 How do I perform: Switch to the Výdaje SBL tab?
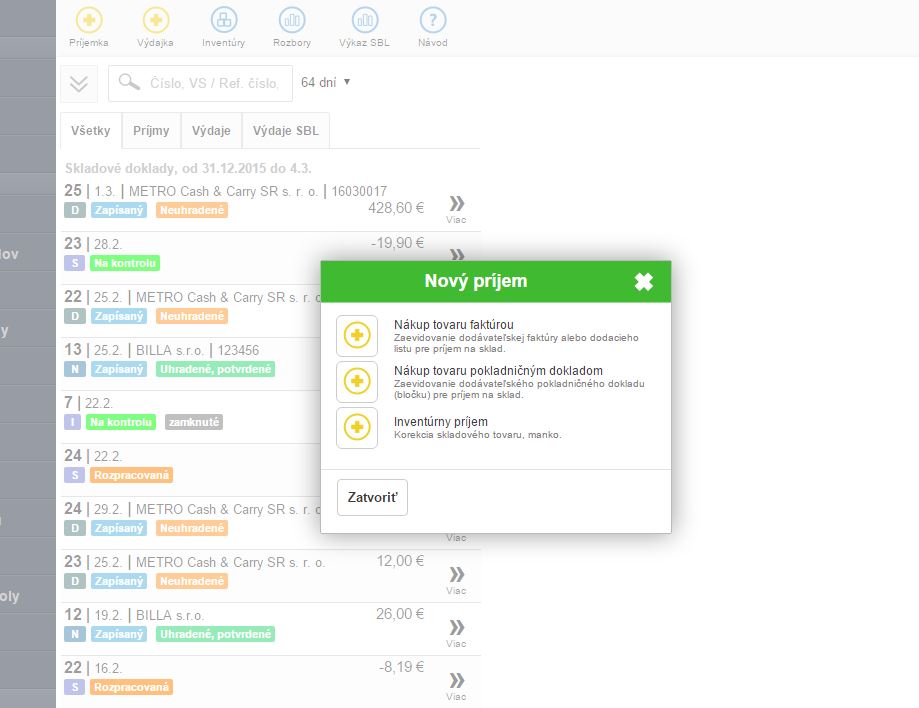pos(286,131)
